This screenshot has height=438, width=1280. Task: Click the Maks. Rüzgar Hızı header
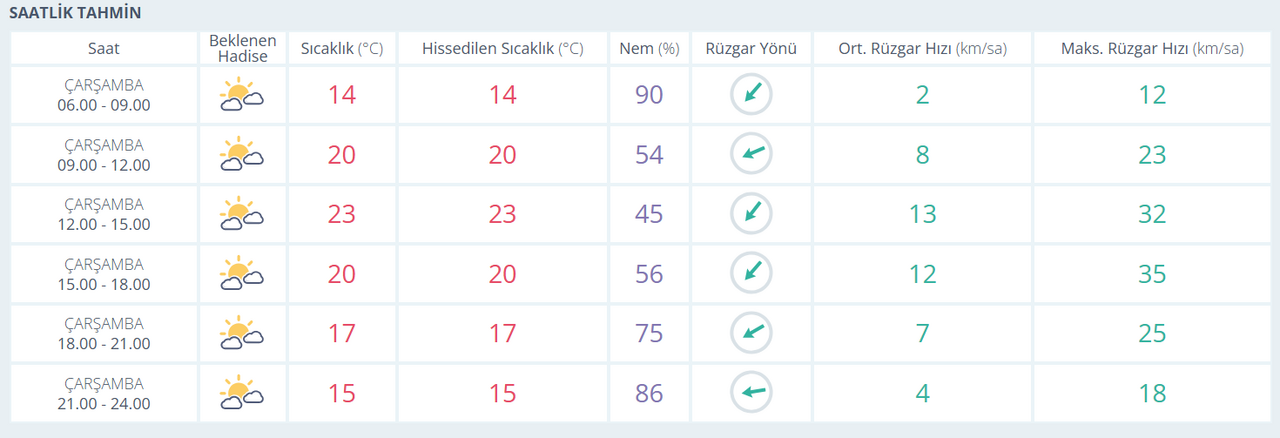pyautogui.click(x=1152, y=48)
